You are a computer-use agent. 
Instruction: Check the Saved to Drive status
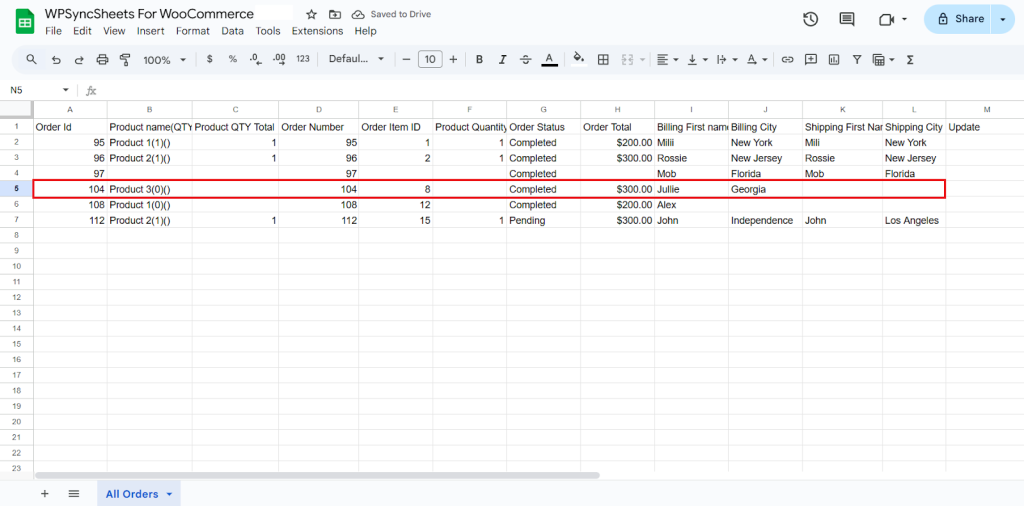(391, 14)
